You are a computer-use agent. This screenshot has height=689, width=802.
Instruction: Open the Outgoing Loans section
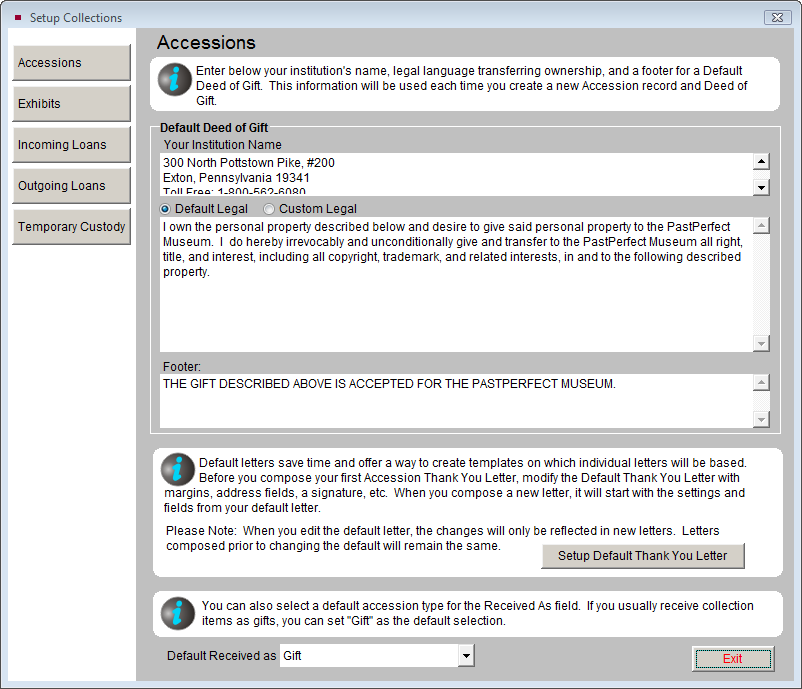tap(72, 186)
